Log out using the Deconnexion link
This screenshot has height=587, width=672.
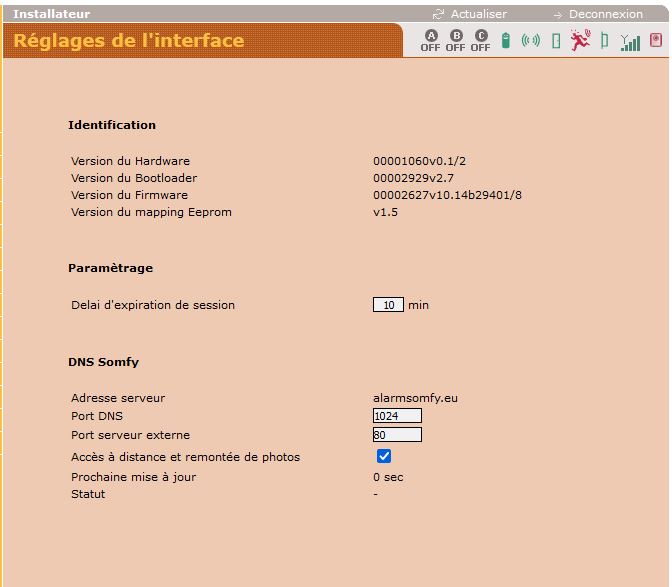(x=605, y=14)
